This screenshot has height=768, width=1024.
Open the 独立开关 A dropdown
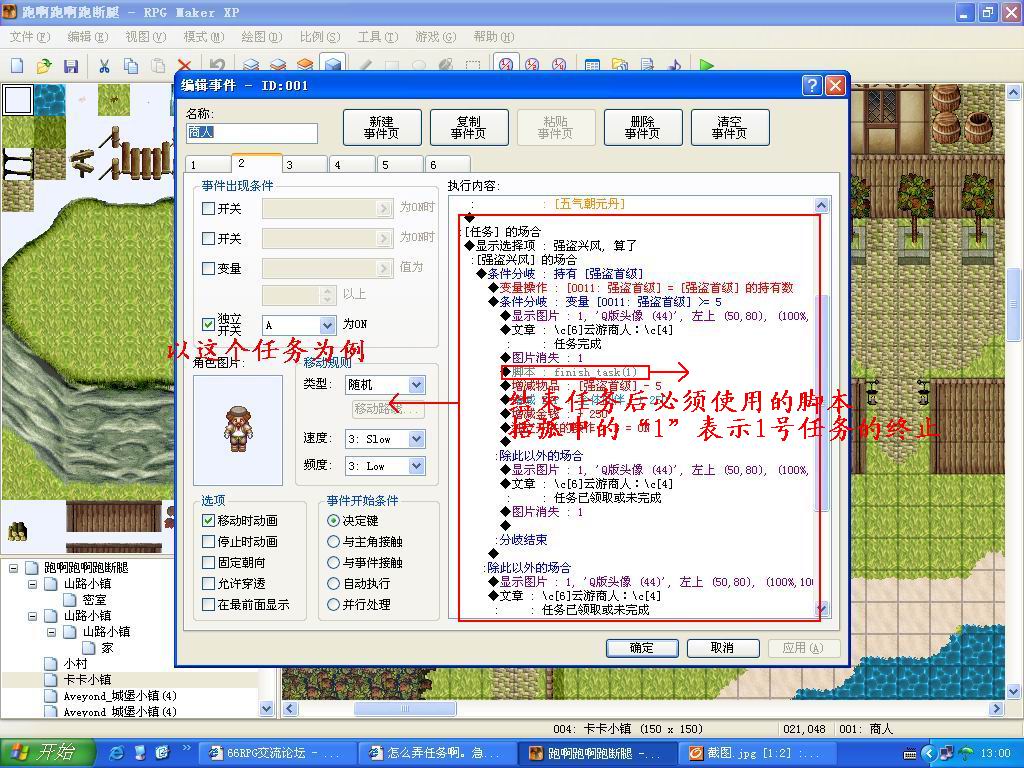(x=327, y=325)
